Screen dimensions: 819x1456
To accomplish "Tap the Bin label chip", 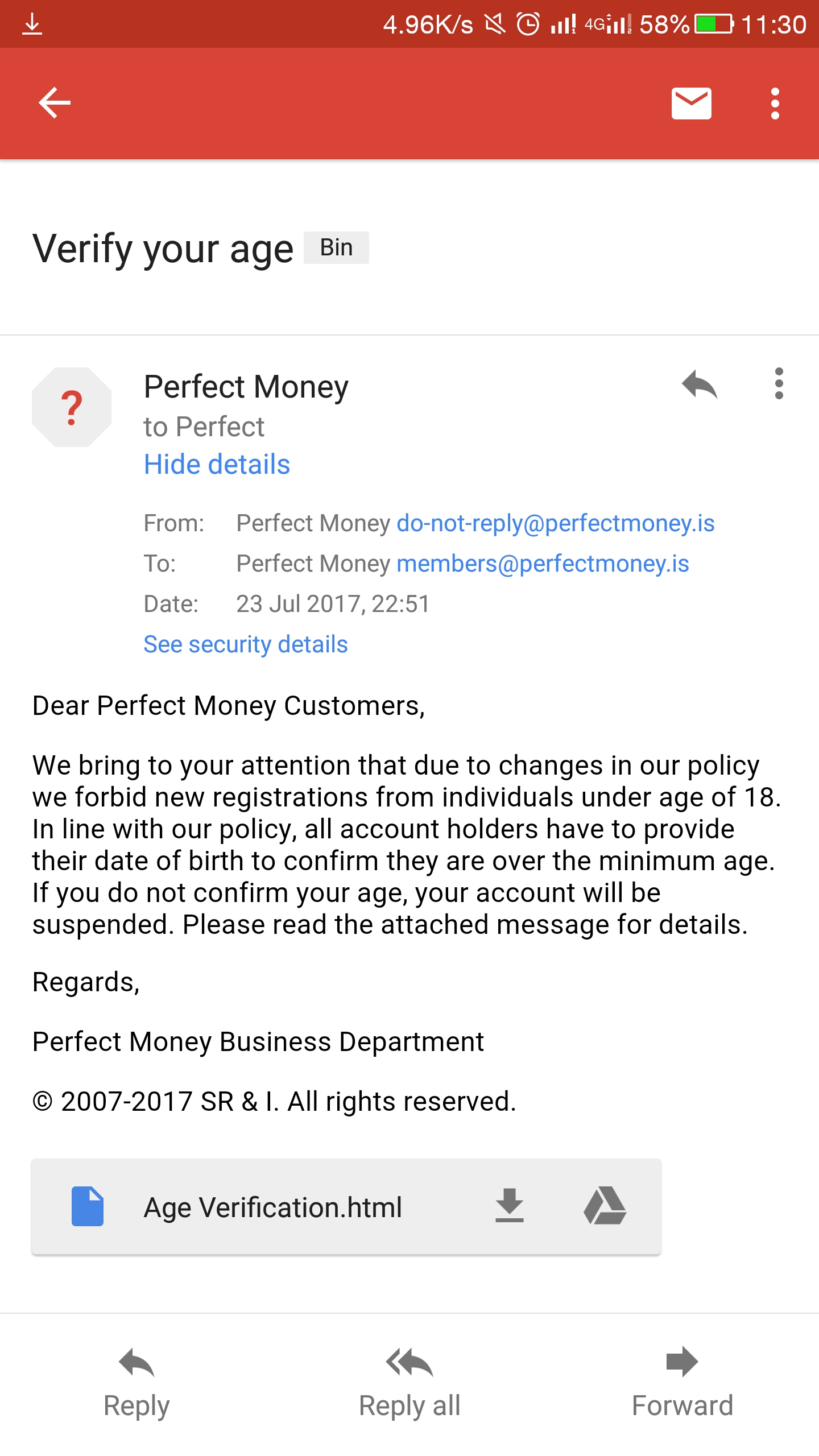I will [x=336, y=248].
